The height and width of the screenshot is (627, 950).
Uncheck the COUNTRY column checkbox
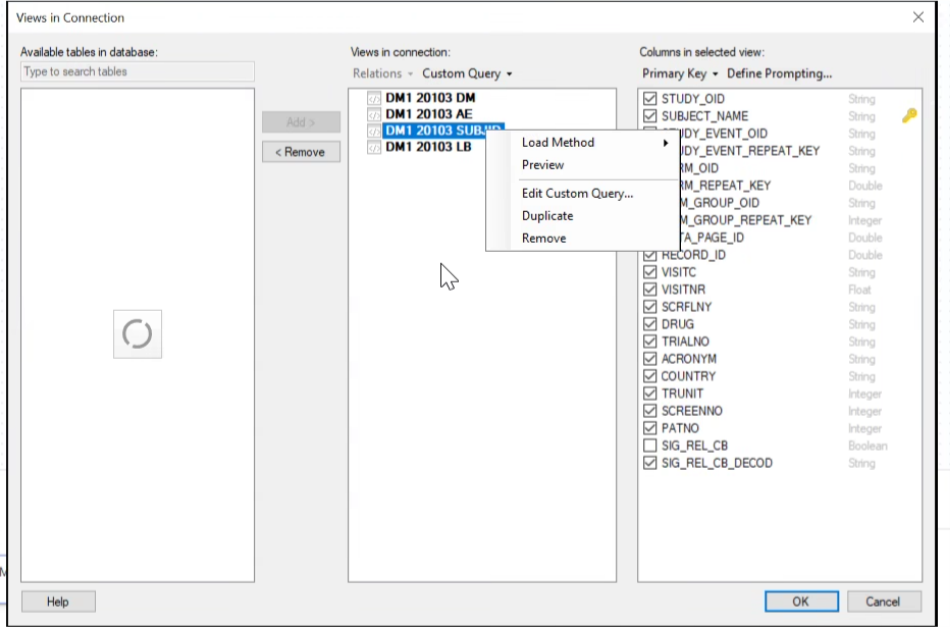[x=650, y=376]
